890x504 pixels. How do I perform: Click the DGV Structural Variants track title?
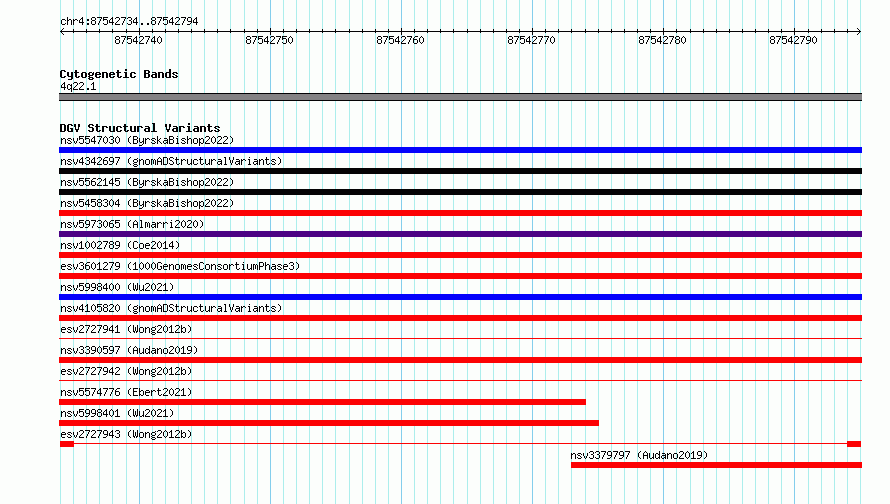(140, 128)
